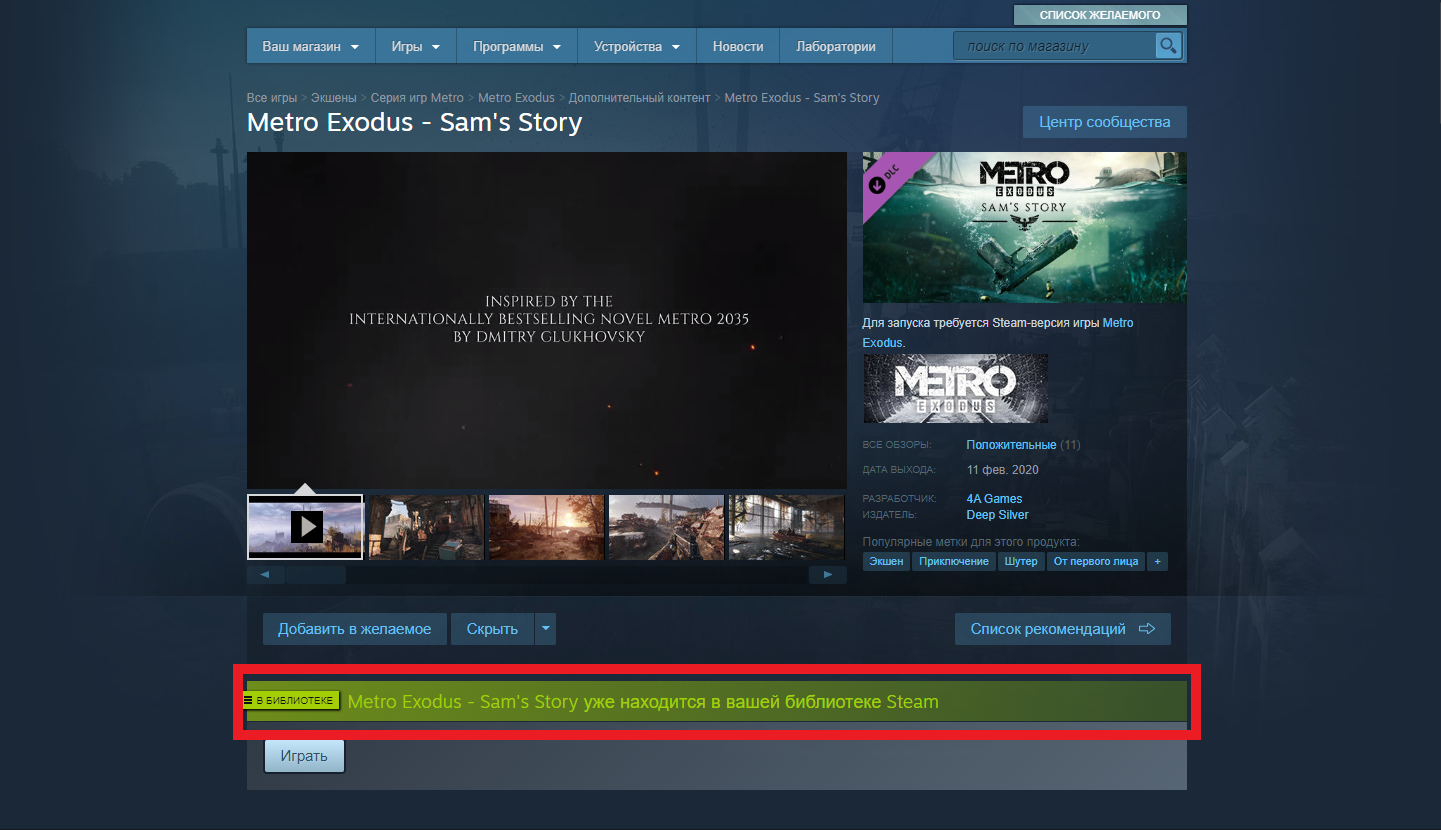Open developer 4A Games link

click(994, 499)
